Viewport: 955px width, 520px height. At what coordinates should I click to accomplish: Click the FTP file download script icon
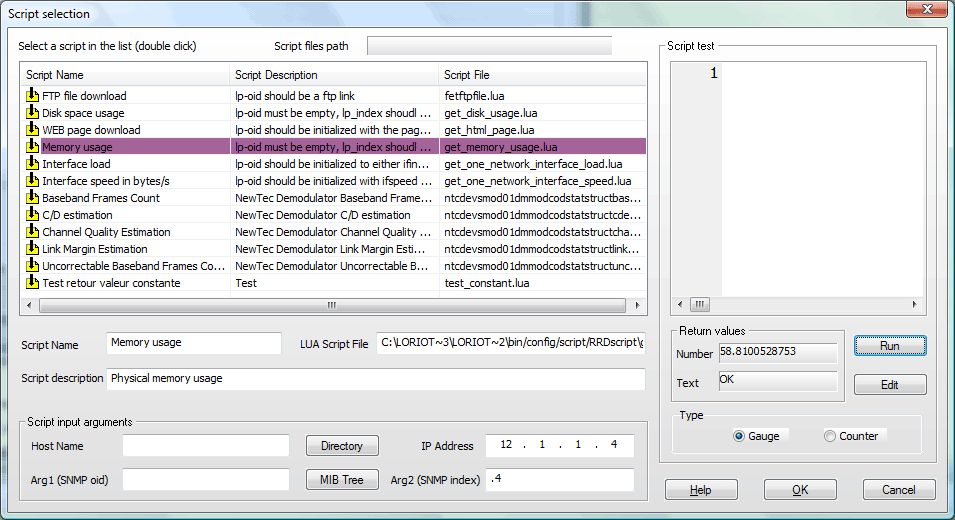click(32, 95)
